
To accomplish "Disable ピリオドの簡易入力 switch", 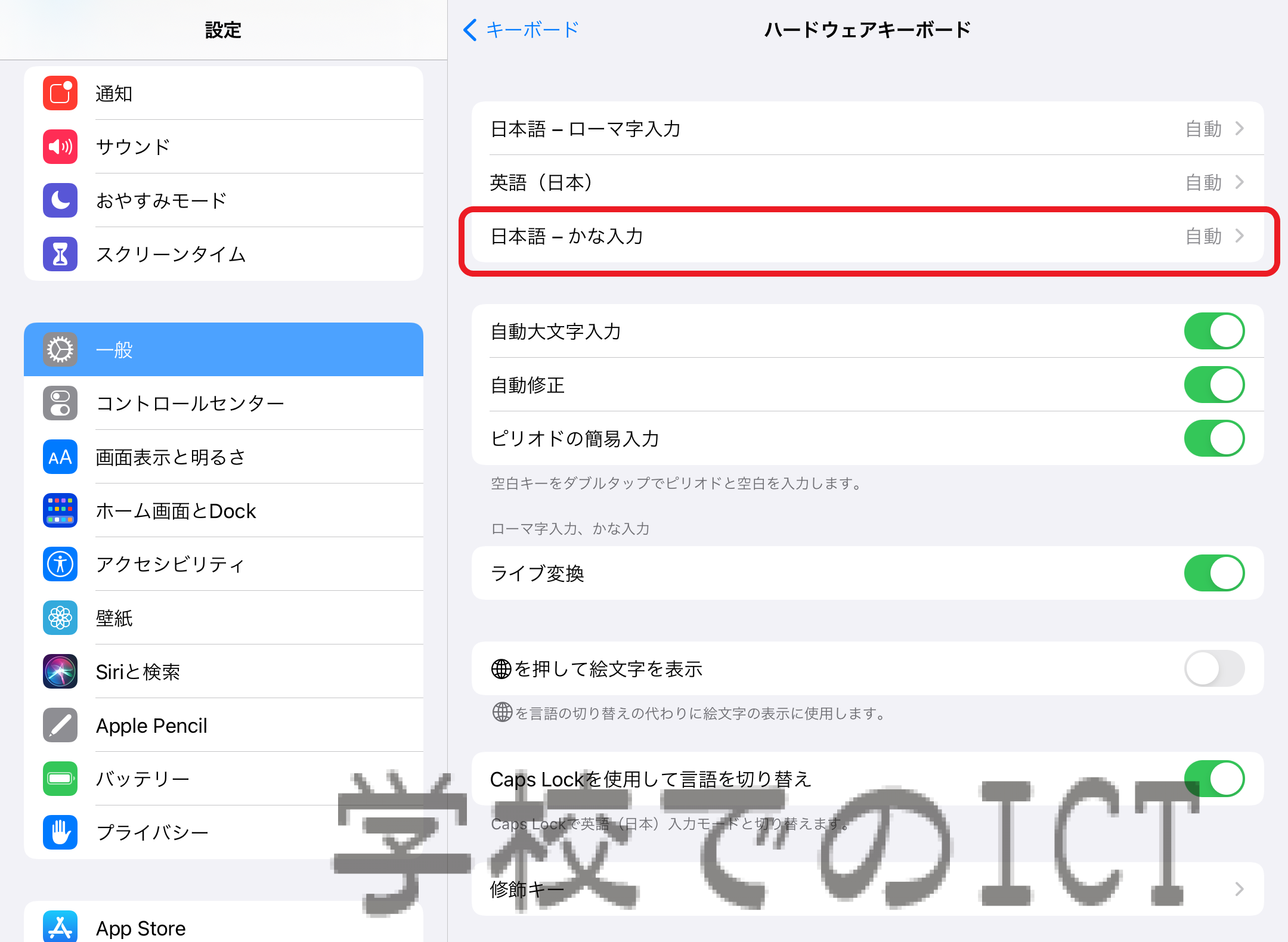I will pos(1214,438).
